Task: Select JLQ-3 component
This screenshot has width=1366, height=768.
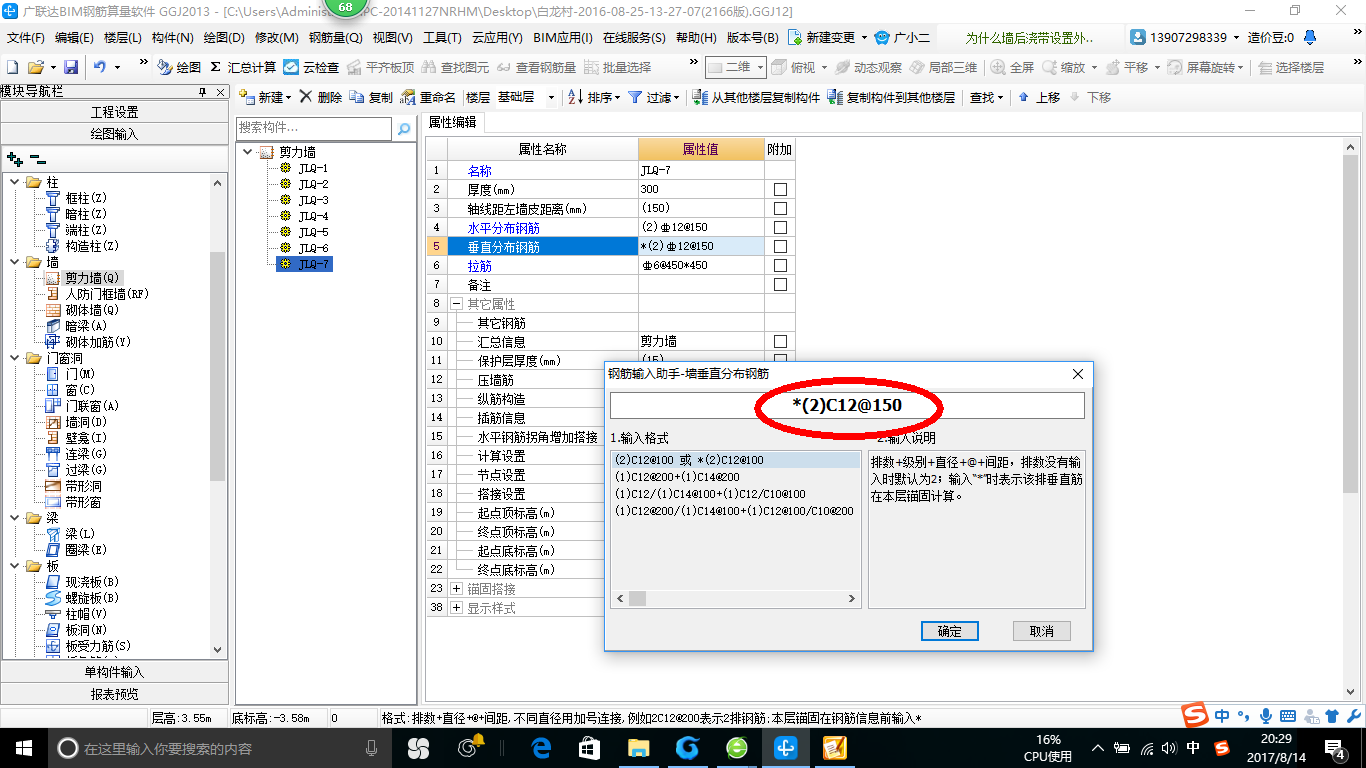Action: 313,200
